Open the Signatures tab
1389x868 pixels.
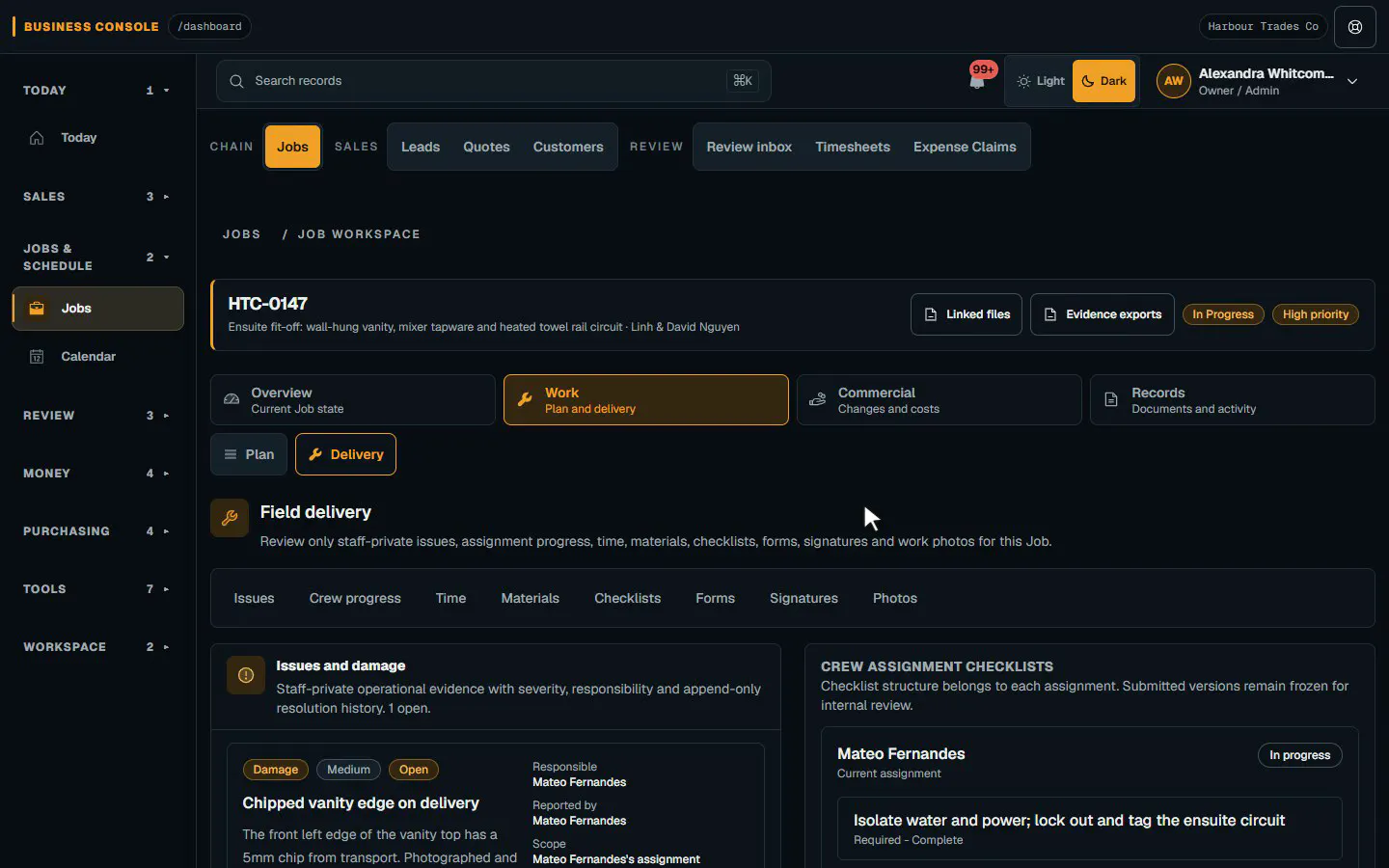[x=803, y=598]
